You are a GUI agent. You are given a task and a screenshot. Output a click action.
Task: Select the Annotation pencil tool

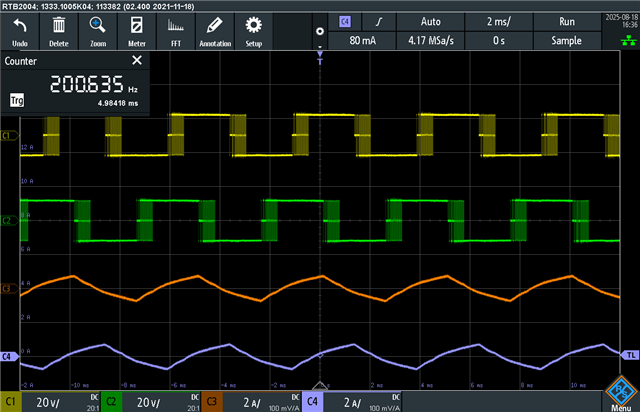[215, 32]
